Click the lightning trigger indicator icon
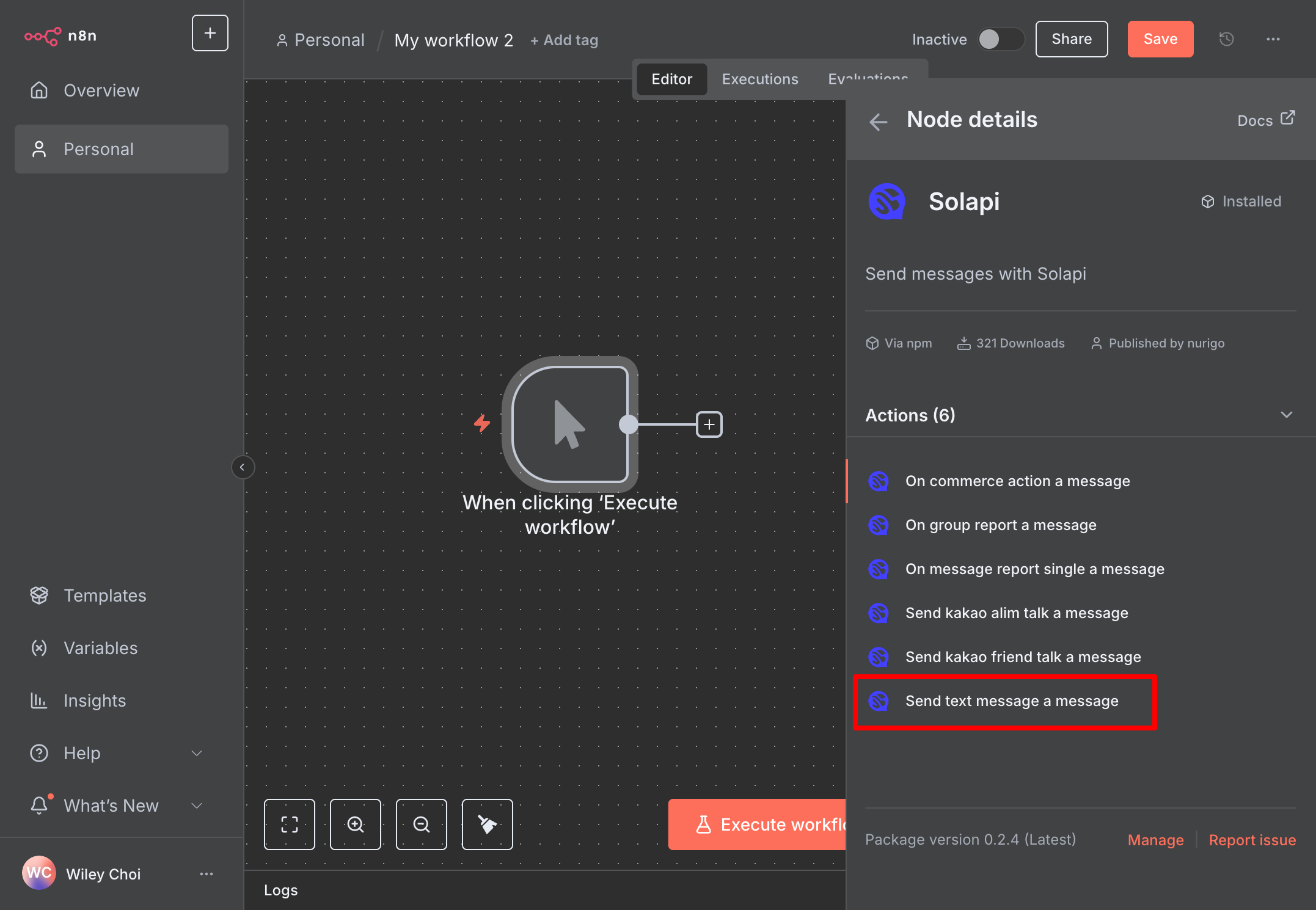 point(482,423)
